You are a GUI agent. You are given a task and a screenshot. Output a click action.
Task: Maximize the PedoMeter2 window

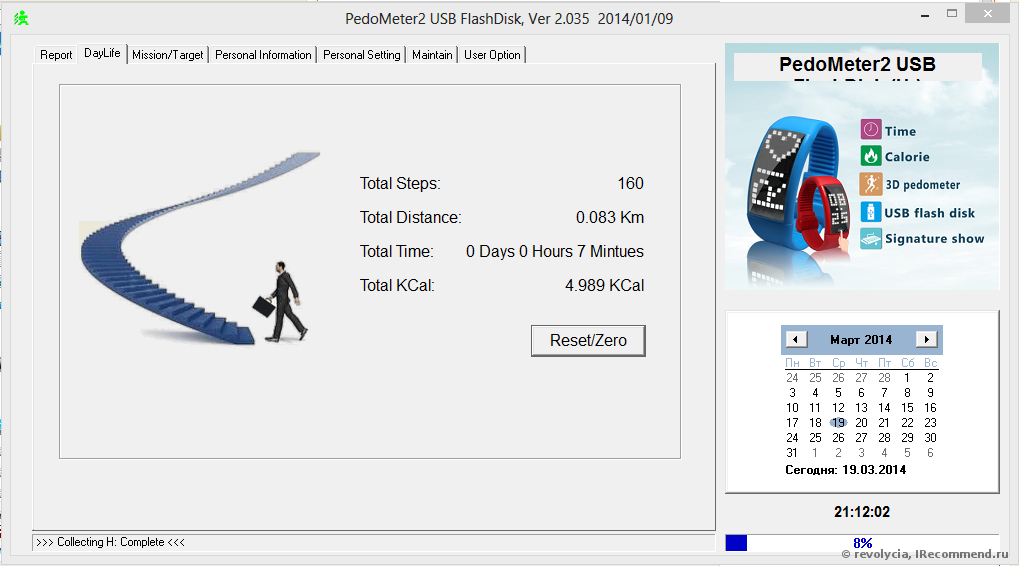click(951, 14)
